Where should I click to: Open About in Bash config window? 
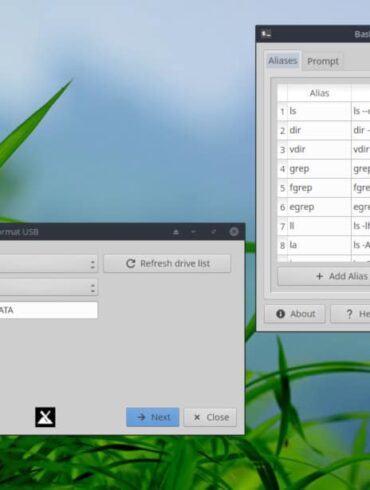click(x=295, y=314)
